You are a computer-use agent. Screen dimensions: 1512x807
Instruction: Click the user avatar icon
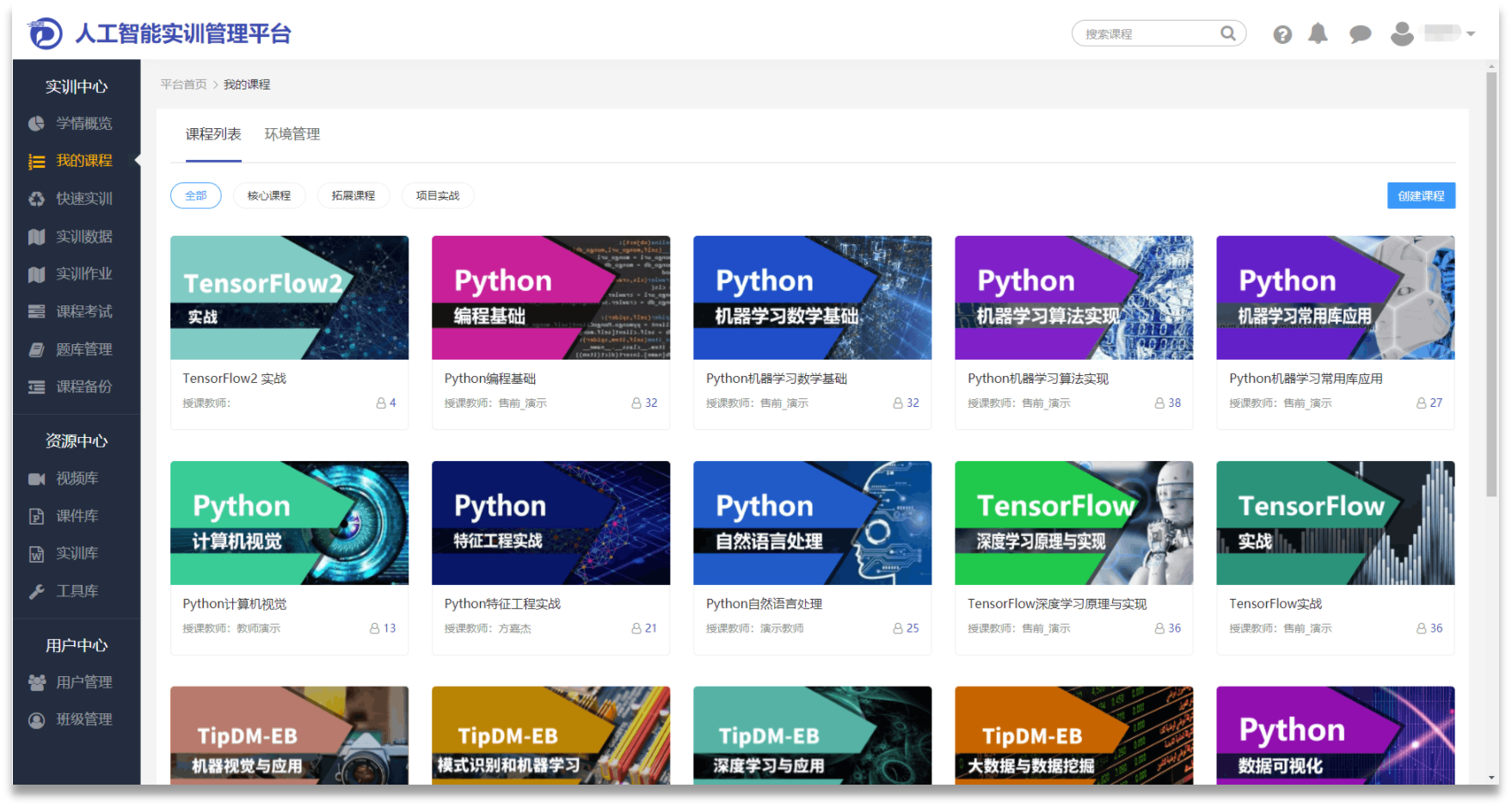tap(1402, 34)
